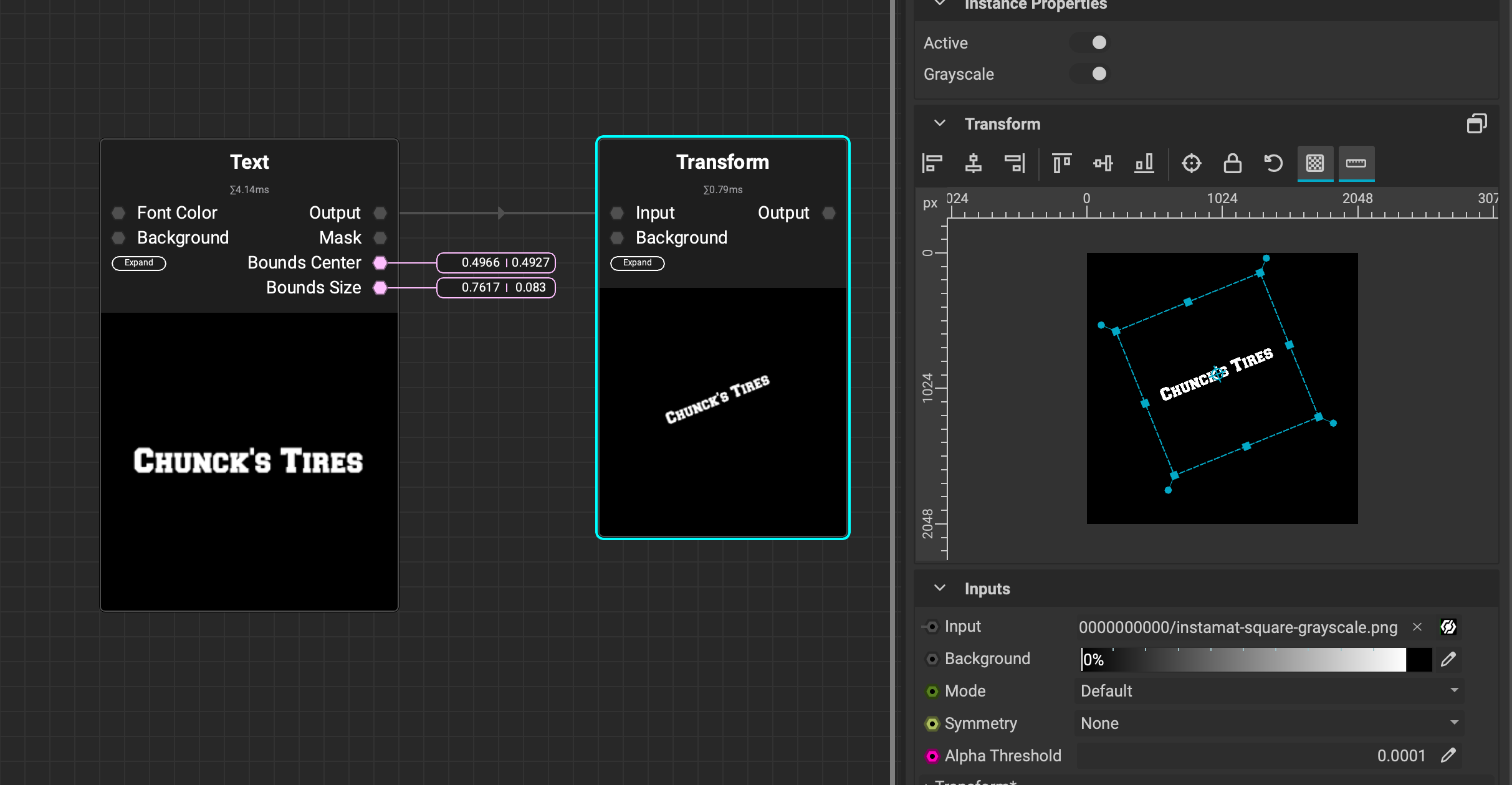Click Expand button on Text node
The width and height of the screenshot is (1512, 785).
tap(138, 263)
